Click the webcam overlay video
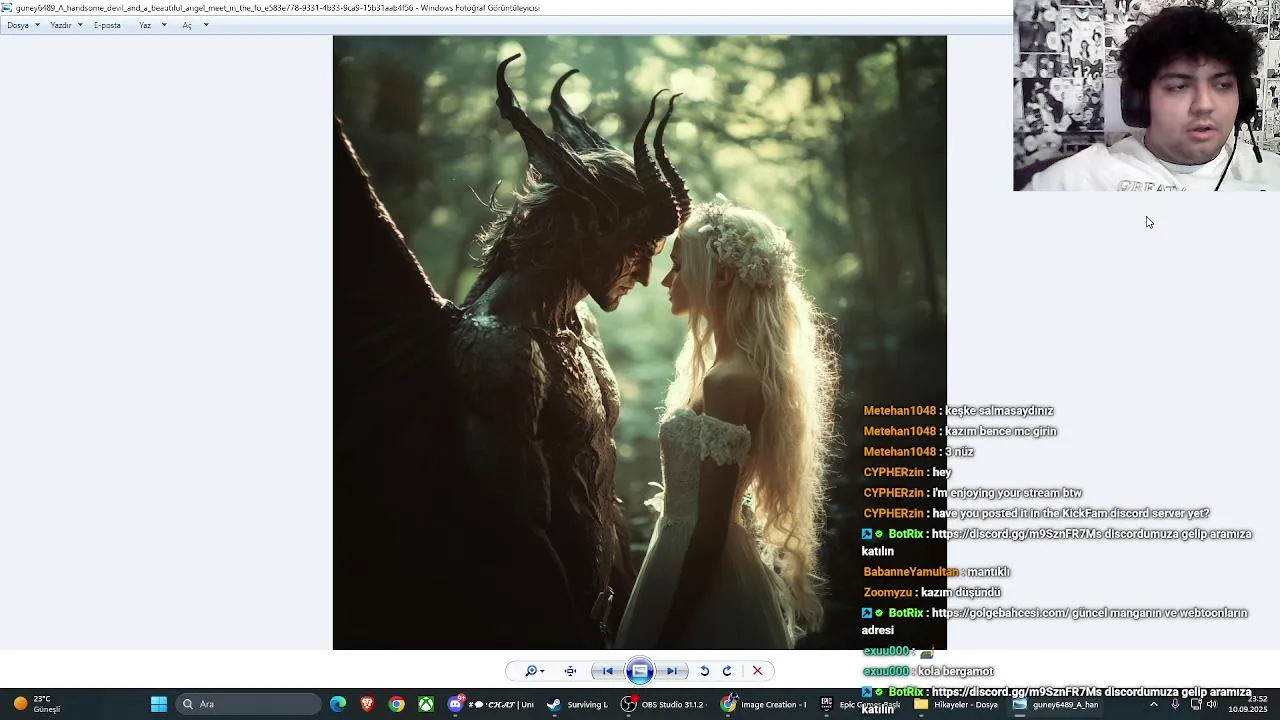1280x720 pixels. 1146,95
